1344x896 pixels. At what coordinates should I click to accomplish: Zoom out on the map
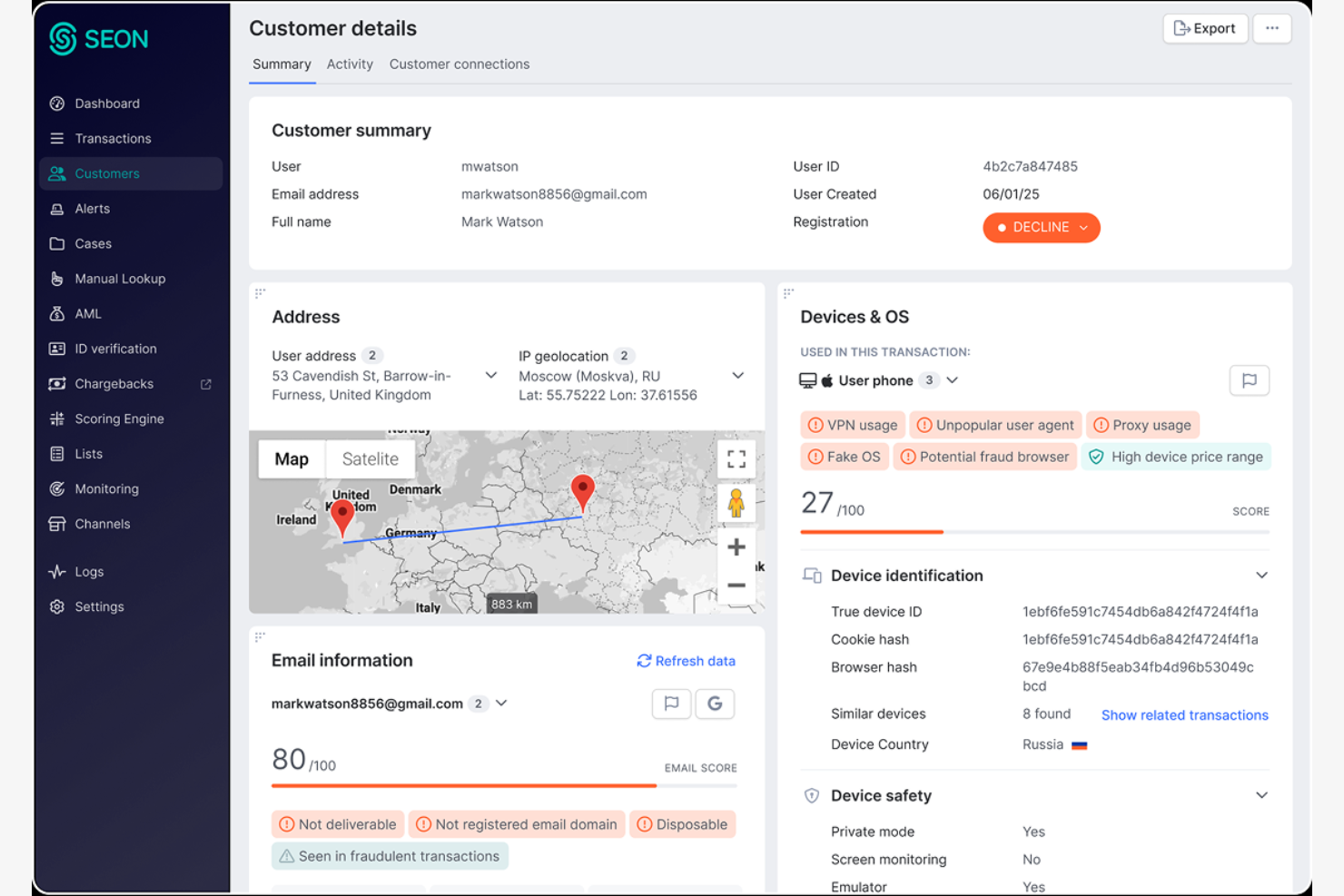[736, 586]
